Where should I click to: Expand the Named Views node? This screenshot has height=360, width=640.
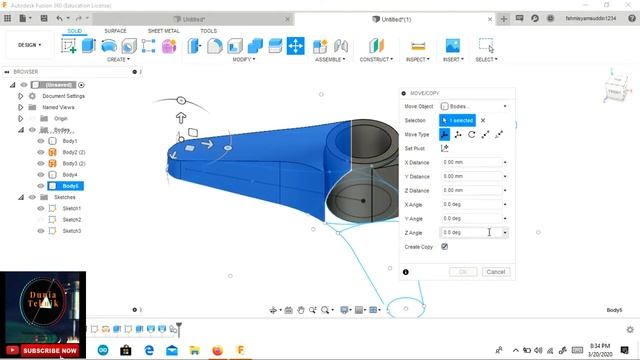point(20,107)
